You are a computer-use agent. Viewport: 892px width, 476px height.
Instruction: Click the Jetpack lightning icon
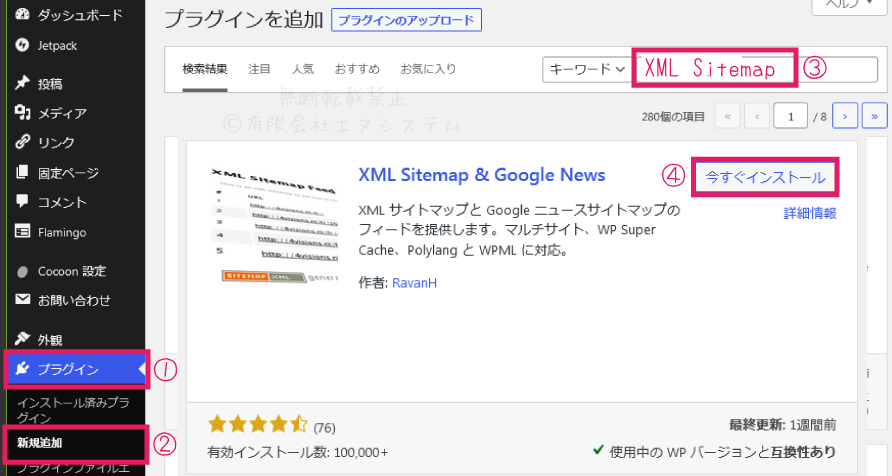pyautogui.click(x=22, y=45)
